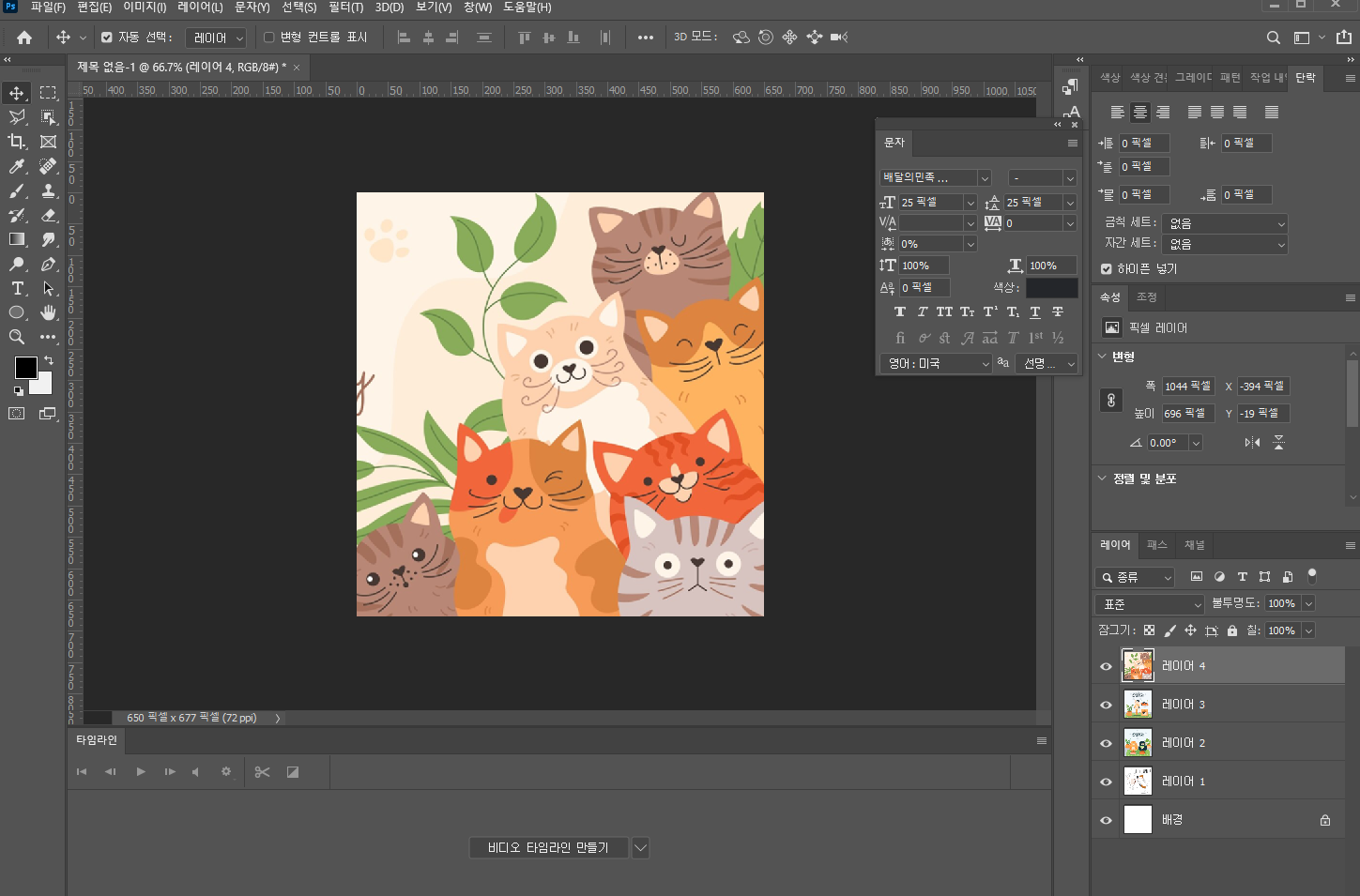Click the share/export icon at top right

point(1344,38)
